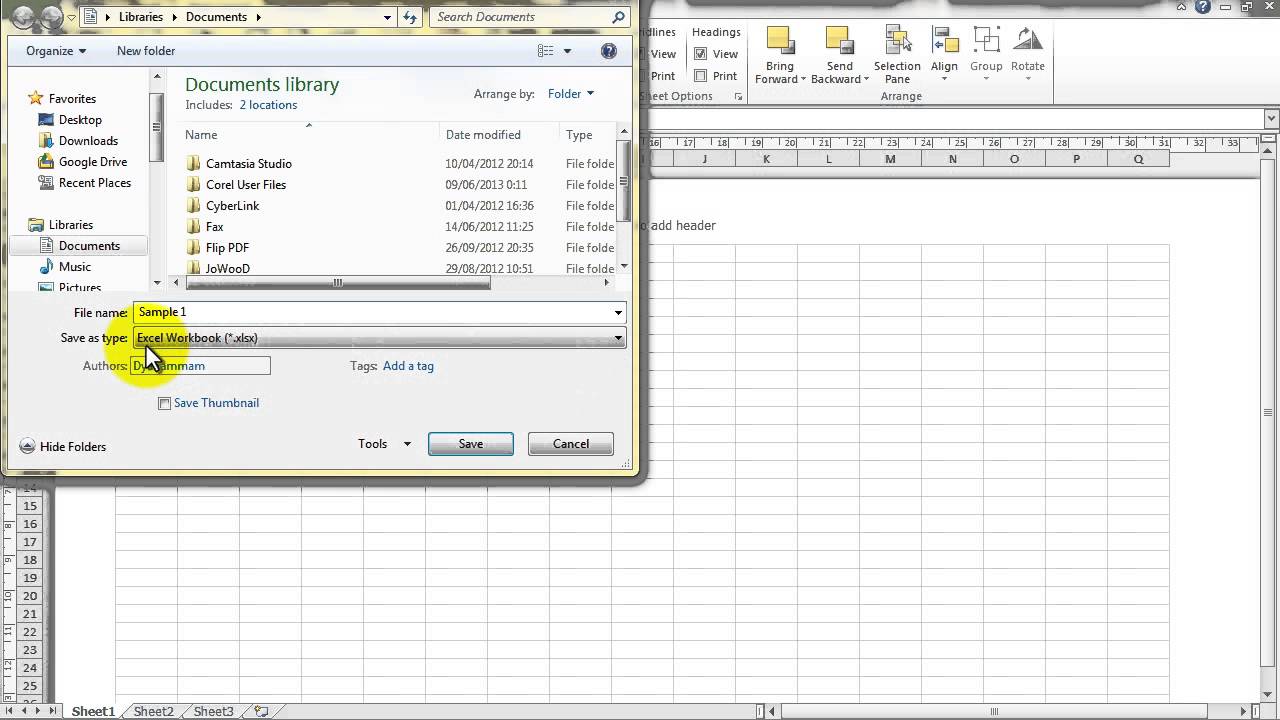Image resolution: width=1280 pixels, height=720 pixels.
Task: Click the dialog's Help icon
Action: pyautogui.click(x=609, y=51)
